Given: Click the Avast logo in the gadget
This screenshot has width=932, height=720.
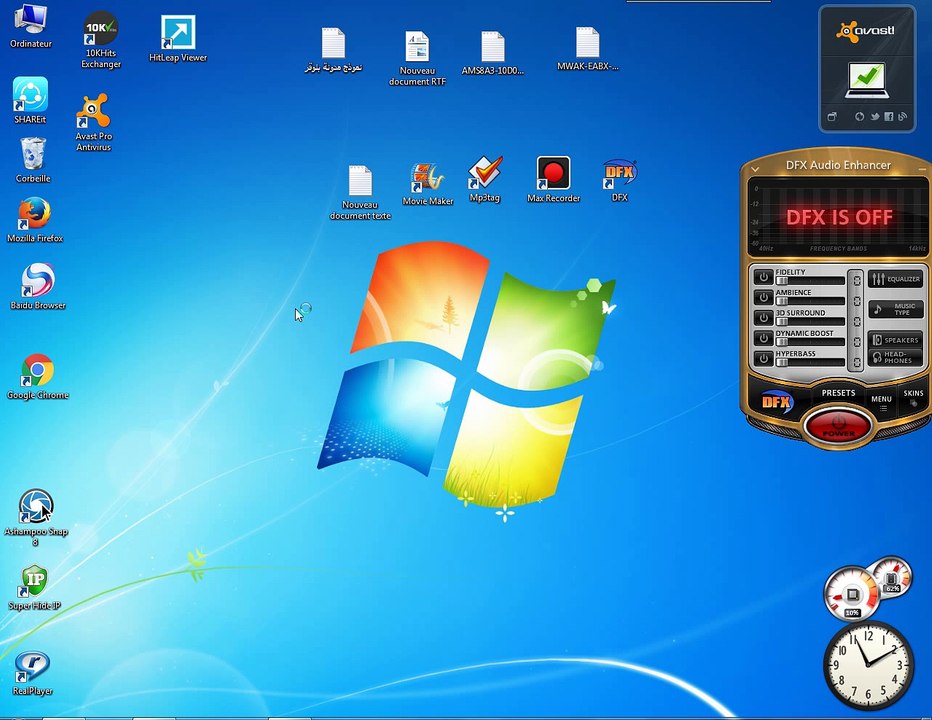Looking at the screenshot, I should click(x=865, y=31).
